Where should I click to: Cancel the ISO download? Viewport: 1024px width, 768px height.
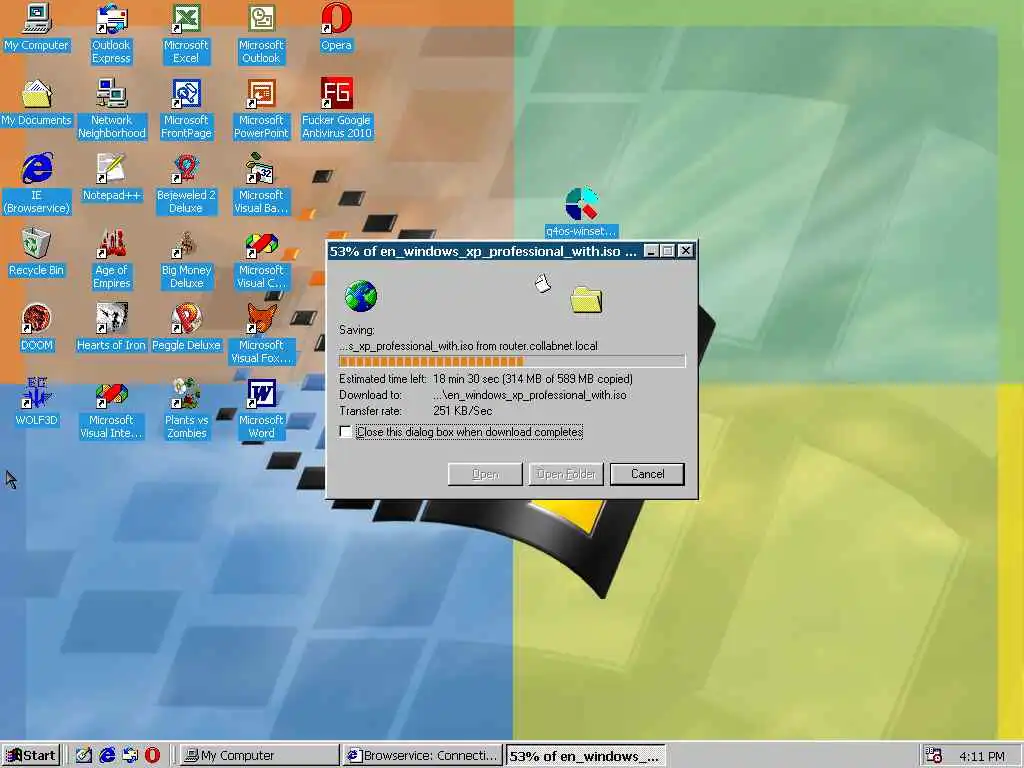(647, 474)
